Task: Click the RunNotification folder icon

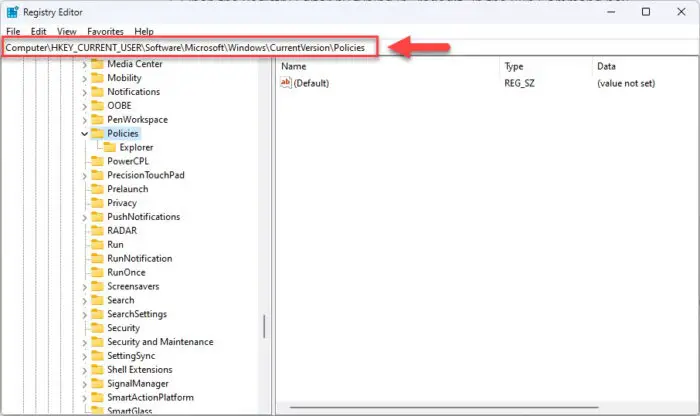Action: pos(97,258)
